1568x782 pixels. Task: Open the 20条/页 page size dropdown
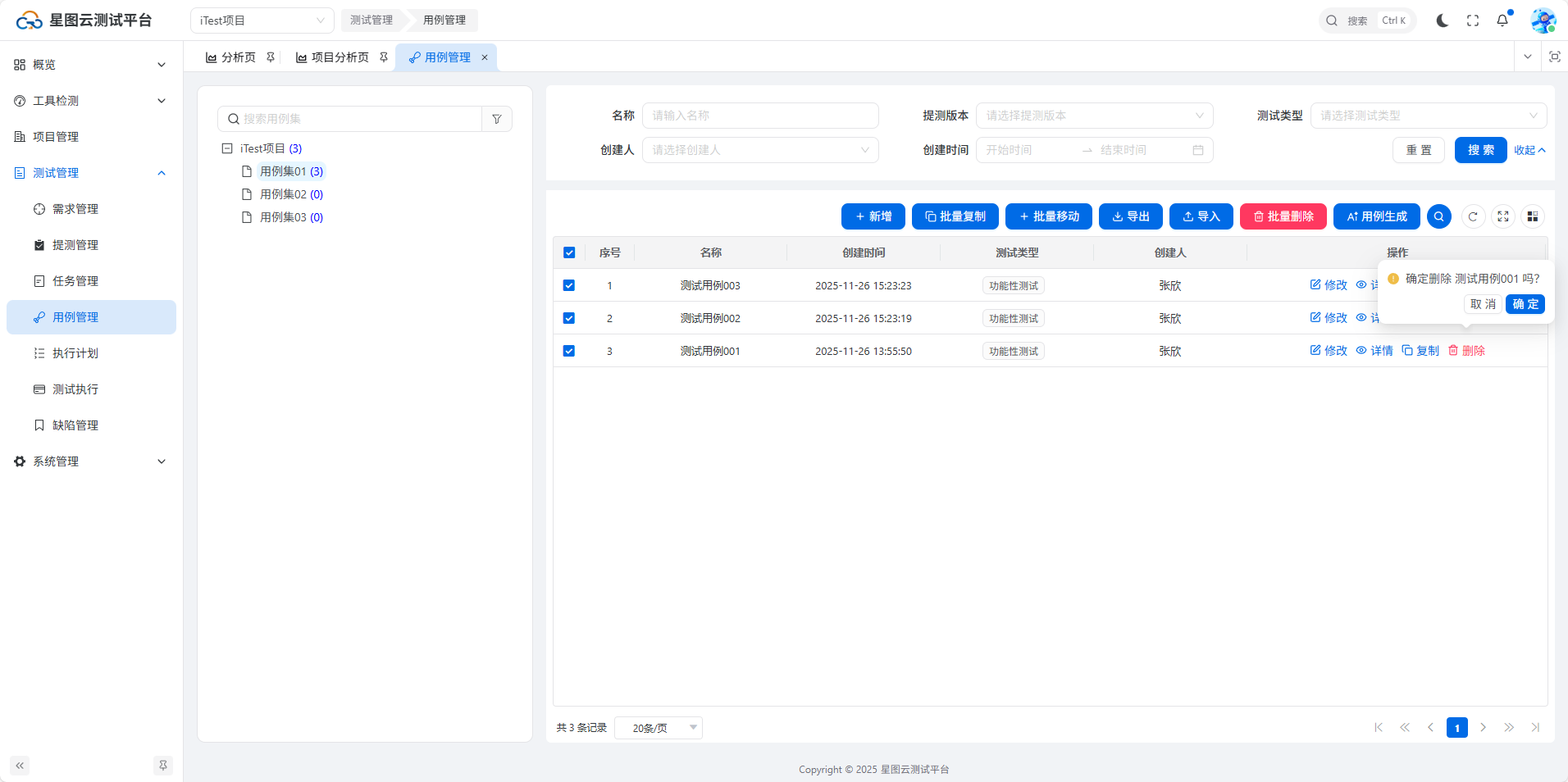659,728
